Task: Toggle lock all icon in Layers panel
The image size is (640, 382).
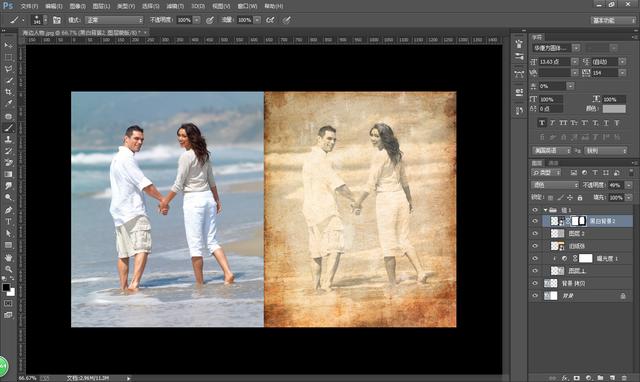Action: coord(580,198)
